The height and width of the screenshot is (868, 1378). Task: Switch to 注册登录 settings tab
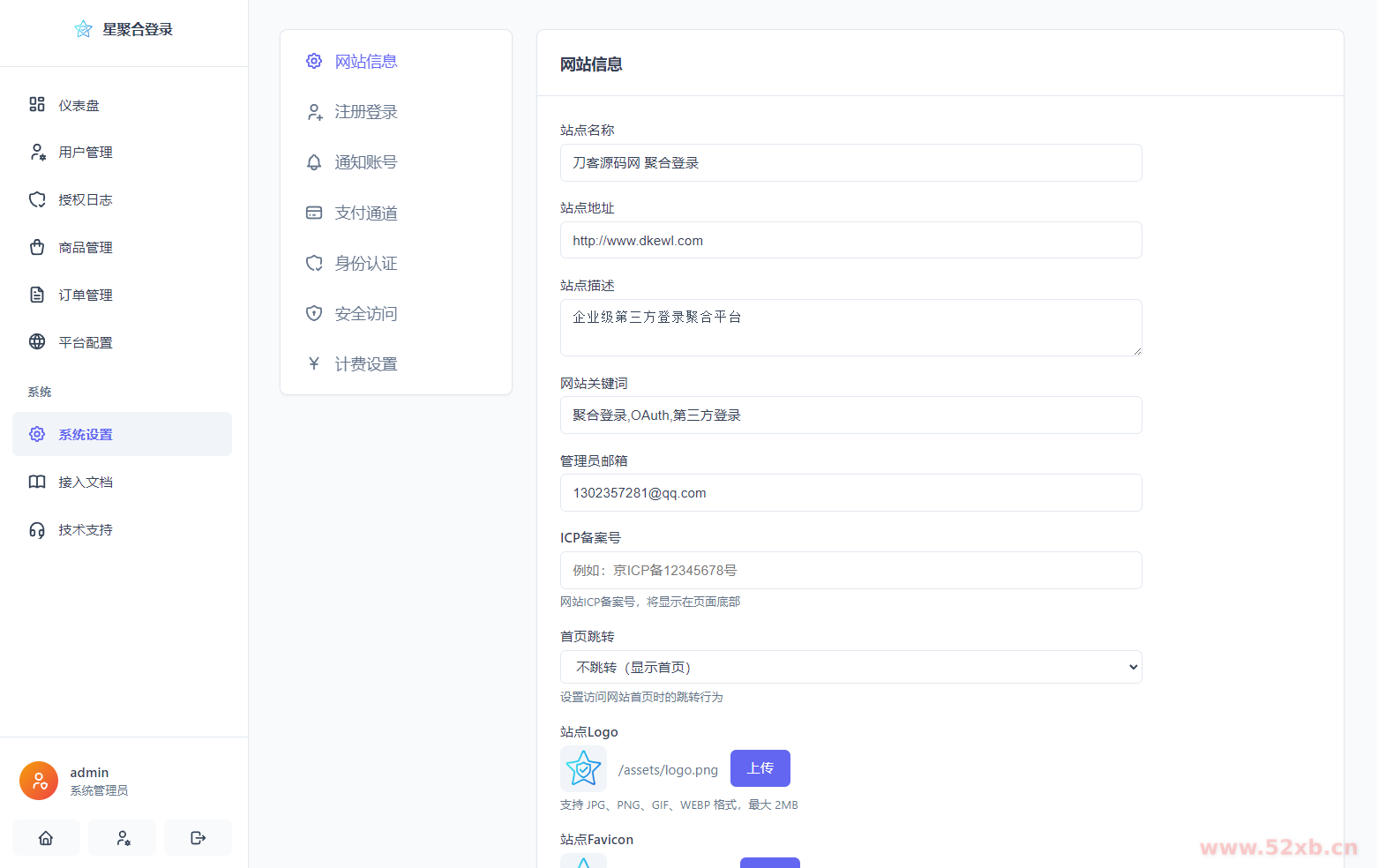[x=365, y=112]
